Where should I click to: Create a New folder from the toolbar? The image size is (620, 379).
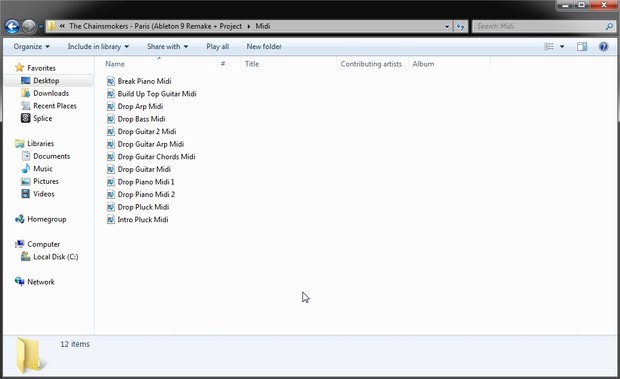[x=264, y=47]
